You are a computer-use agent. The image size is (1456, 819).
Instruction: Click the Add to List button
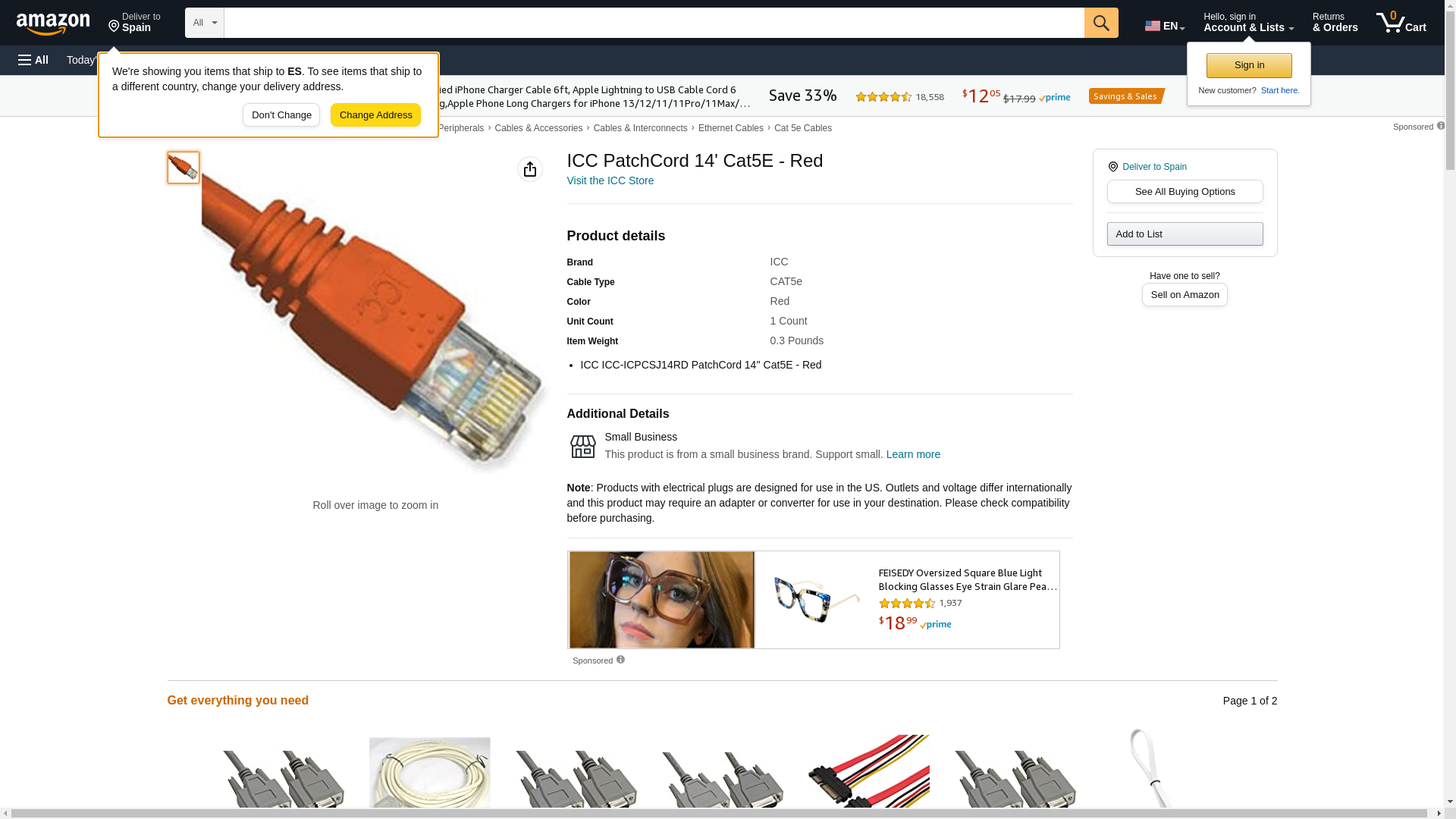[1185, 234]
